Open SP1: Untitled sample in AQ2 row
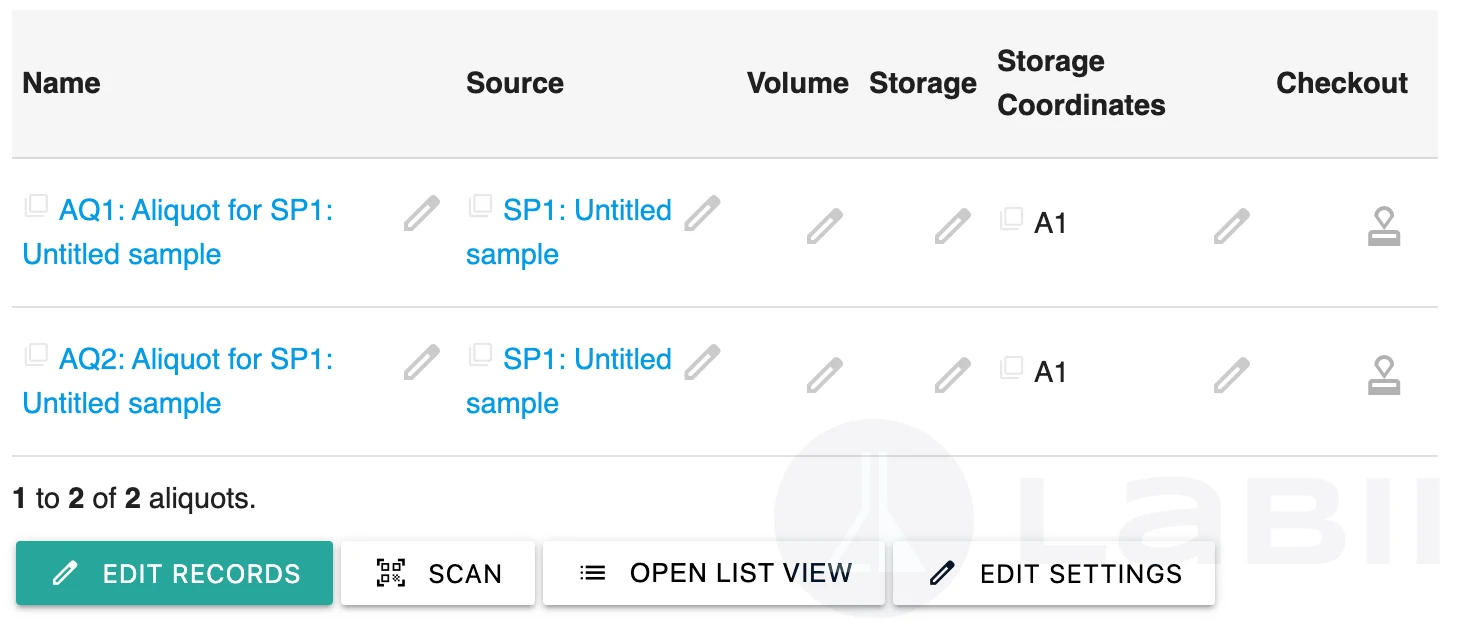This screenshot has width=1462, height=628. [569, 381]
